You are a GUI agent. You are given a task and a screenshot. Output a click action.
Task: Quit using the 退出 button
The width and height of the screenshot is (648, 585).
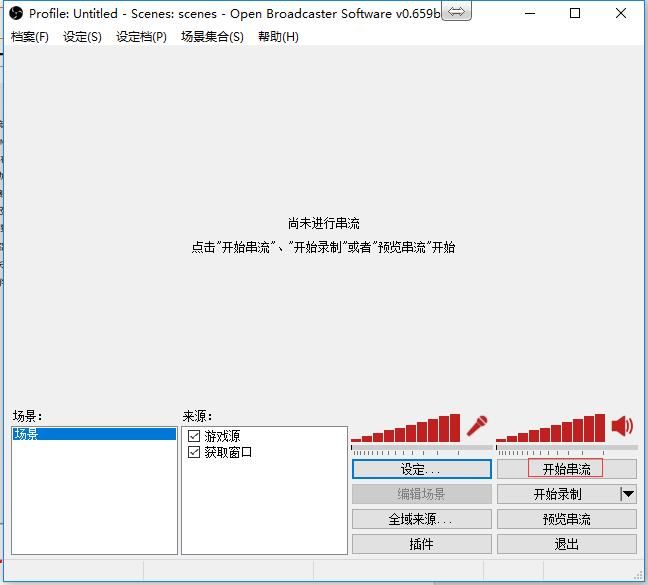pos(567,544)
